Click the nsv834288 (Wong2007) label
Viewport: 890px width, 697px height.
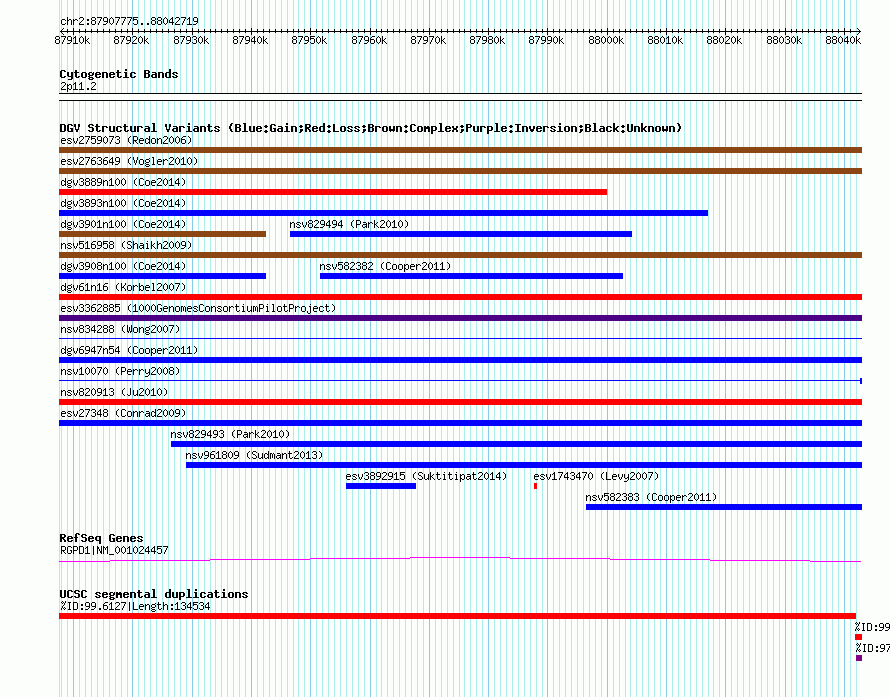120,329
